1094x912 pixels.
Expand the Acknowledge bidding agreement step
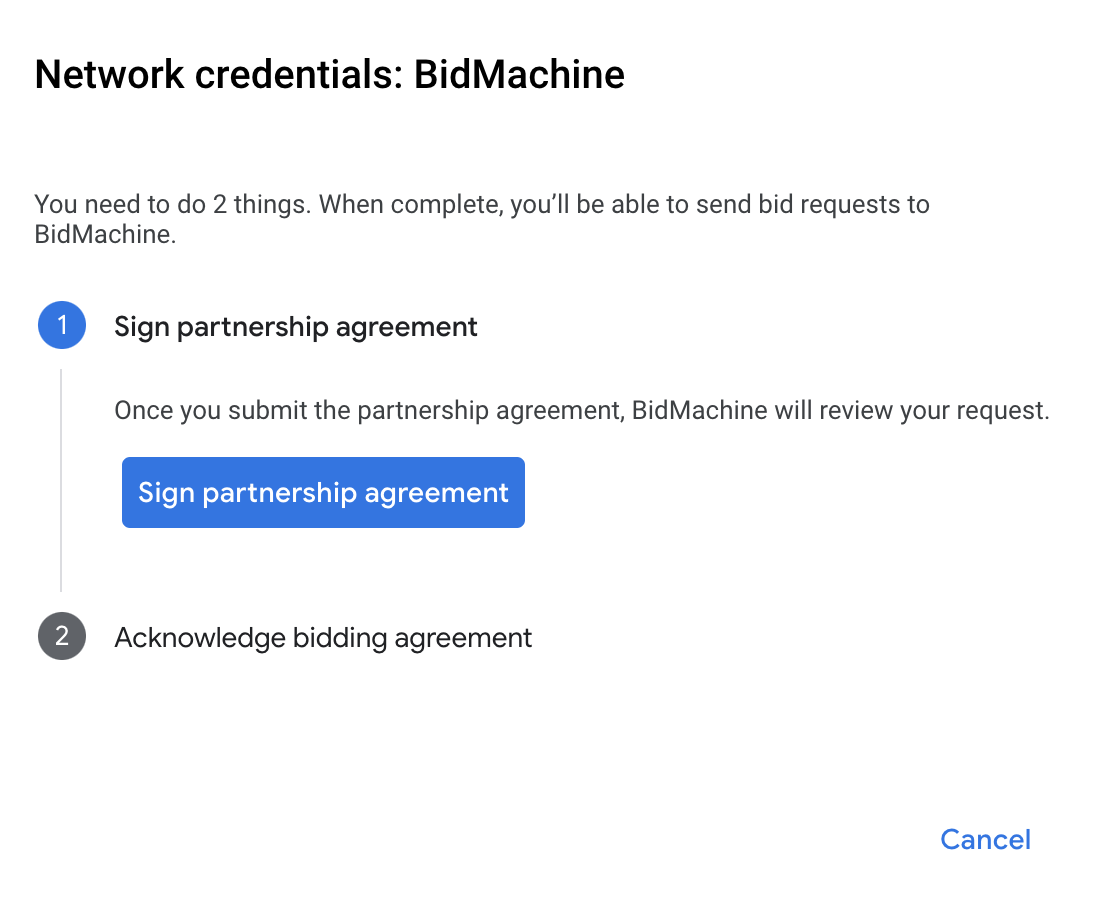tap(323, 637)
